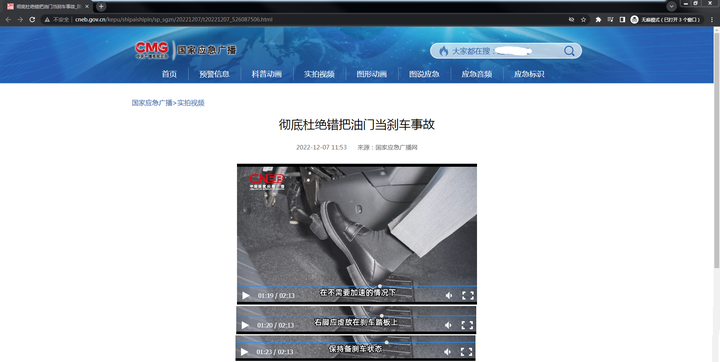Mute the video showing 01:20 timestamp
The width and height of the screenshot is (720, 362).
[x=448, y=325]
